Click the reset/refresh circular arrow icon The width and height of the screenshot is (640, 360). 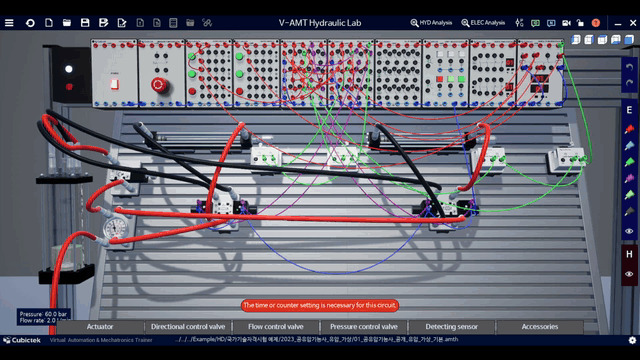[x=30, y=23]
